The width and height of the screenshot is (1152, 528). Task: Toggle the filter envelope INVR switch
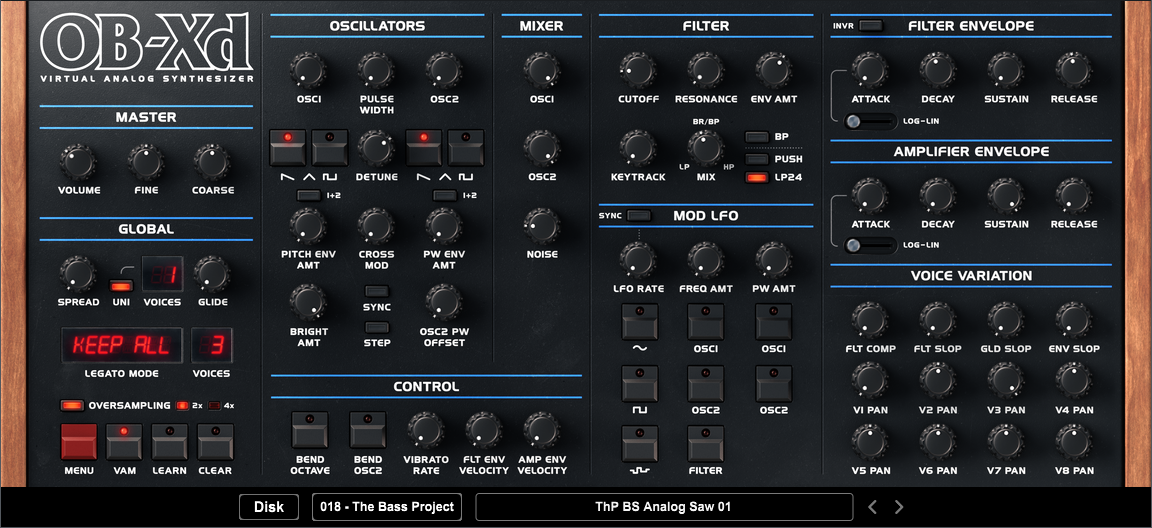[x=871, y=26]
